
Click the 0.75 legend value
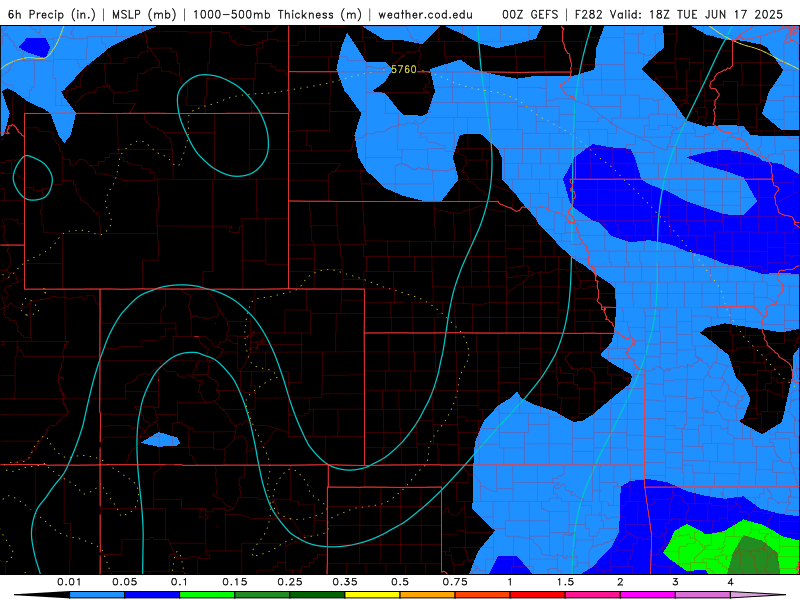(455, 582)
